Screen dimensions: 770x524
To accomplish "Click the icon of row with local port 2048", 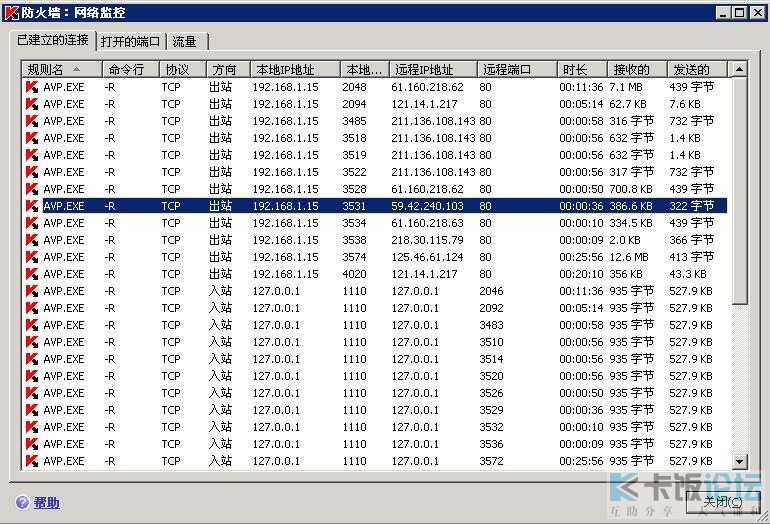I will (32, 87).
